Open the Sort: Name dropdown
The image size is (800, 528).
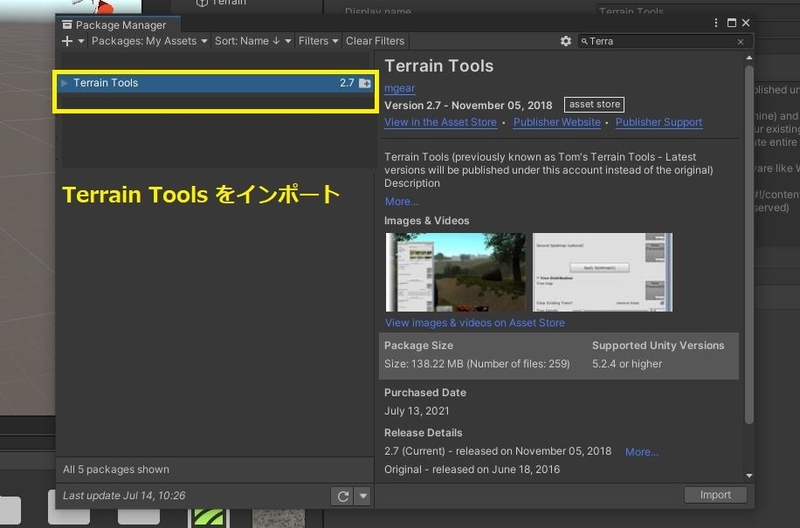[x=253, y=41]
